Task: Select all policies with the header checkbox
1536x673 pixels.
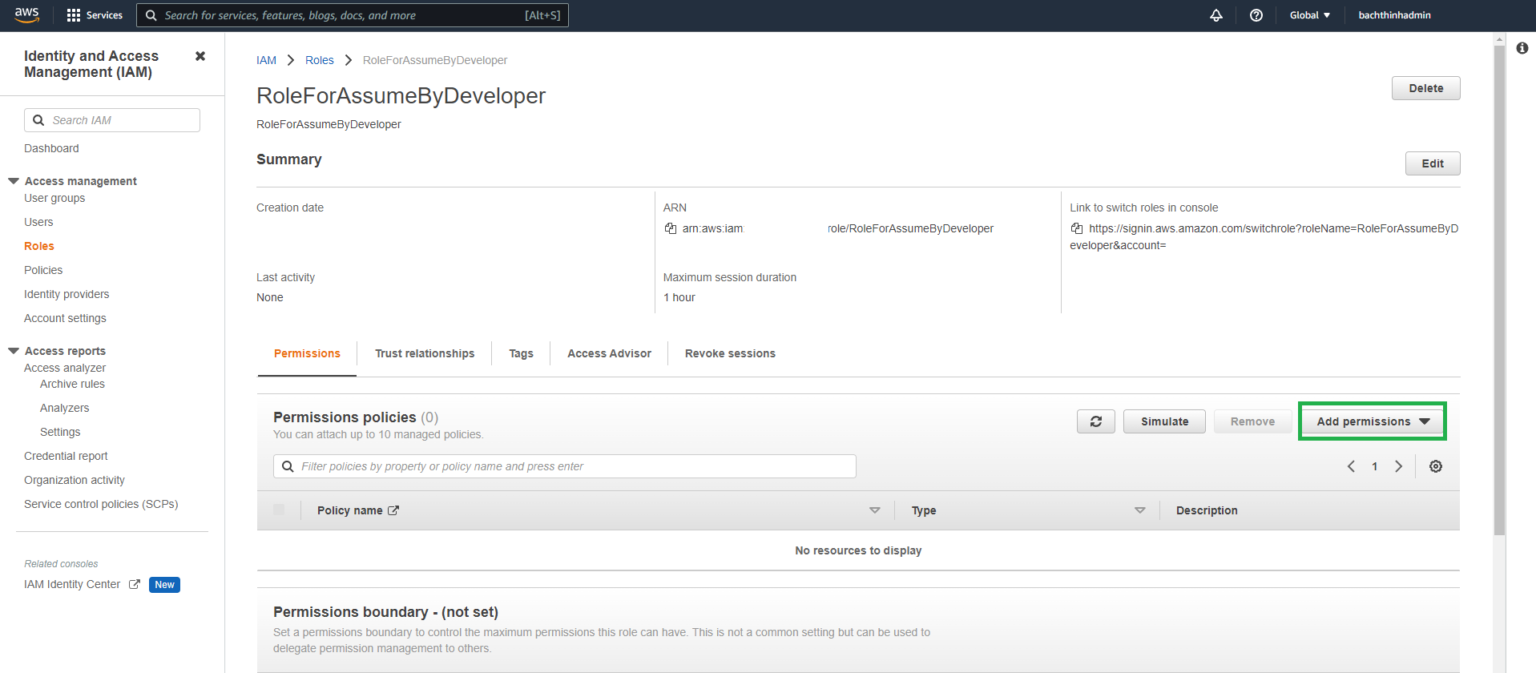Action: tap(279, 510)
